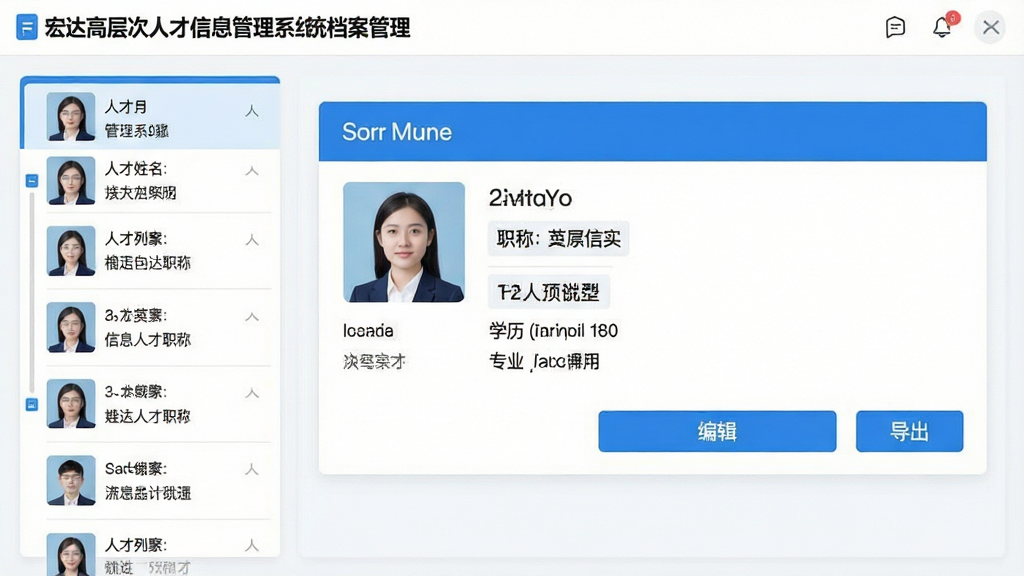Click the Sorr Mune card header
Viewport: 1024px width, 576px height.
(652, 131)
